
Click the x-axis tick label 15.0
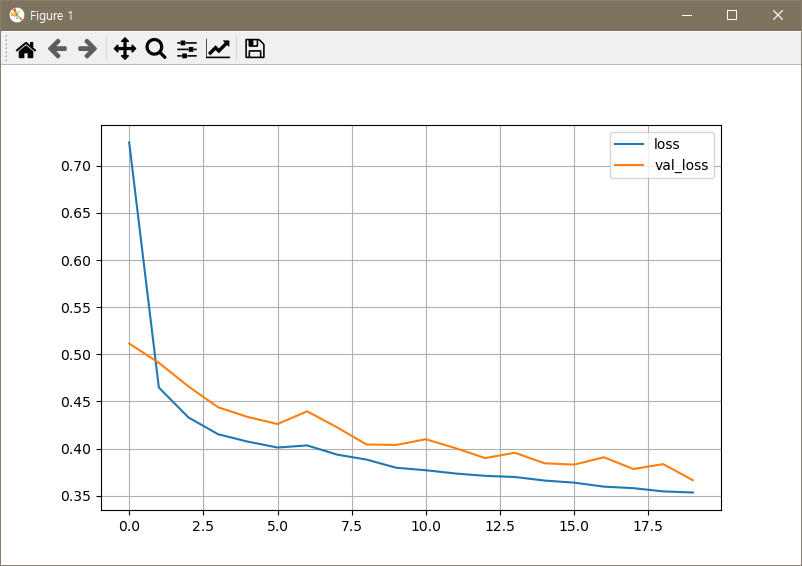coord(574,526)
